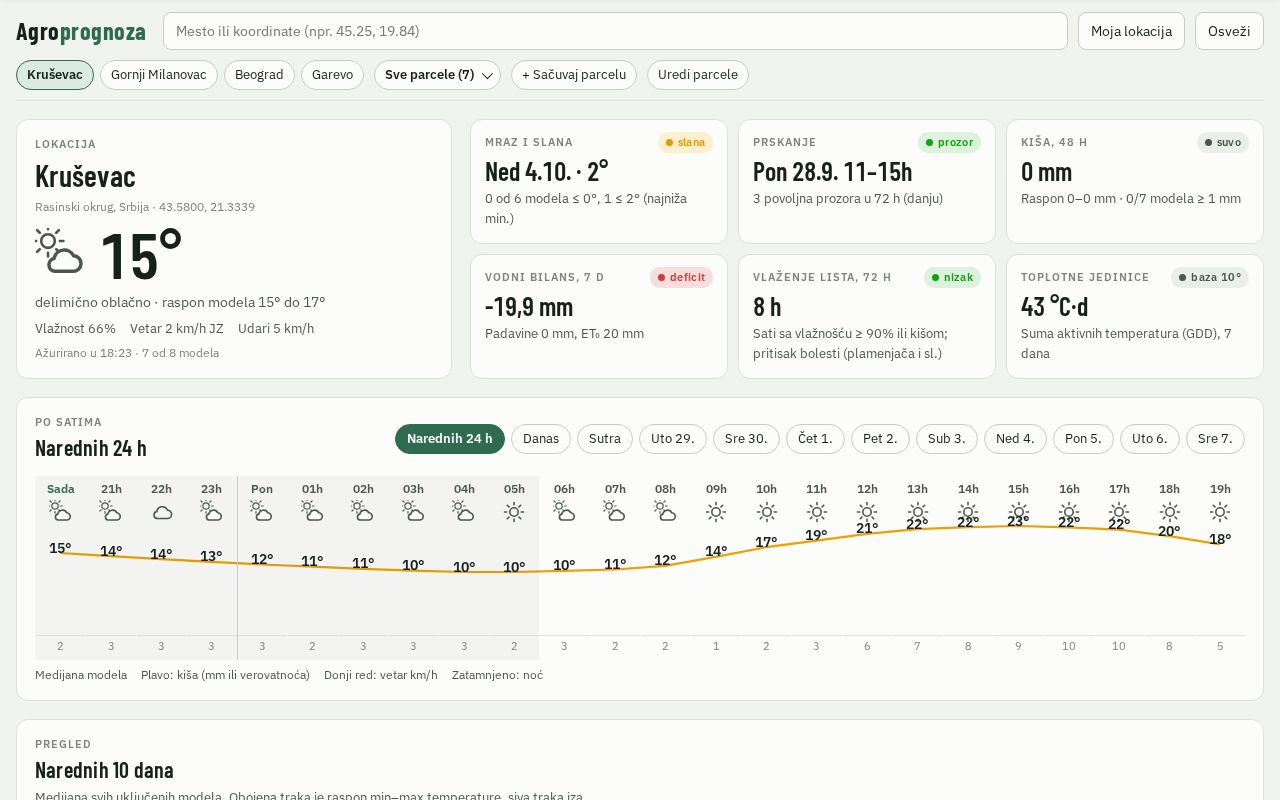Click the weather icon under 08h

[665, 512]
